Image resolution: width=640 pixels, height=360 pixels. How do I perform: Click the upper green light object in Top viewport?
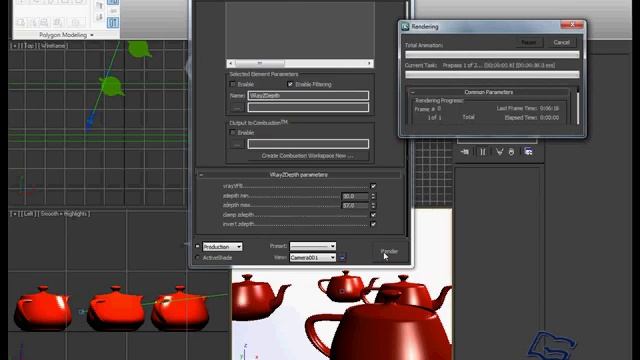(x=139, y=48)
